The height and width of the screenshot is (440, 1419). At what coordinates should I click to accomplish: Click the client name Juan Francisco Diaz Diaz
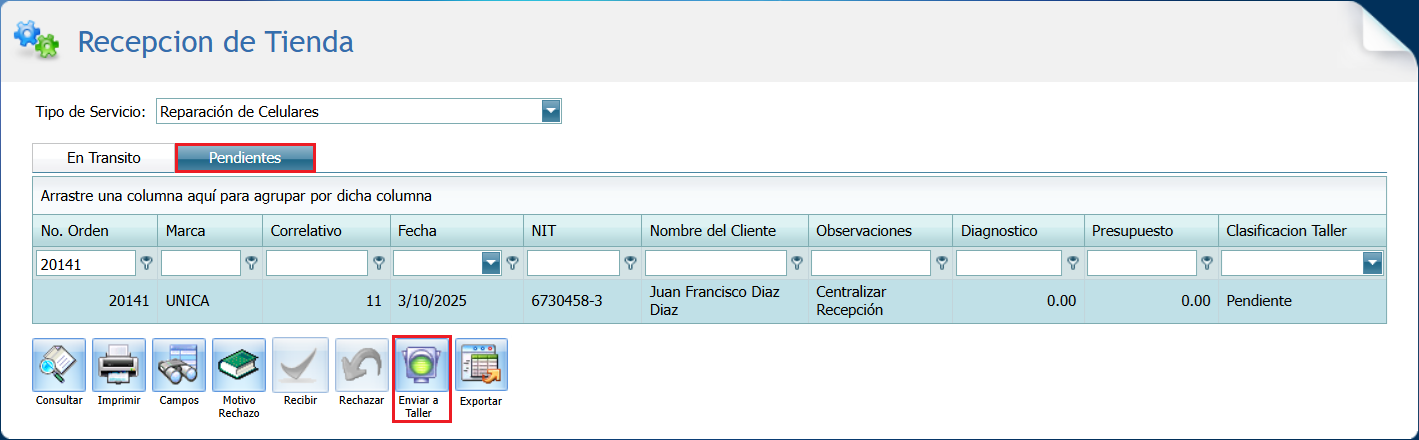click(725, 301)
